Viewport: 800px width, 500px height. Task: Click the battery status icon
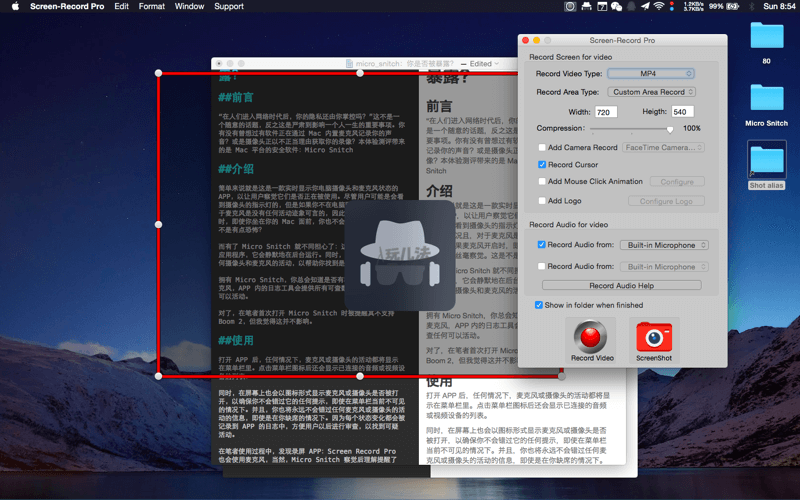(733, 6)
